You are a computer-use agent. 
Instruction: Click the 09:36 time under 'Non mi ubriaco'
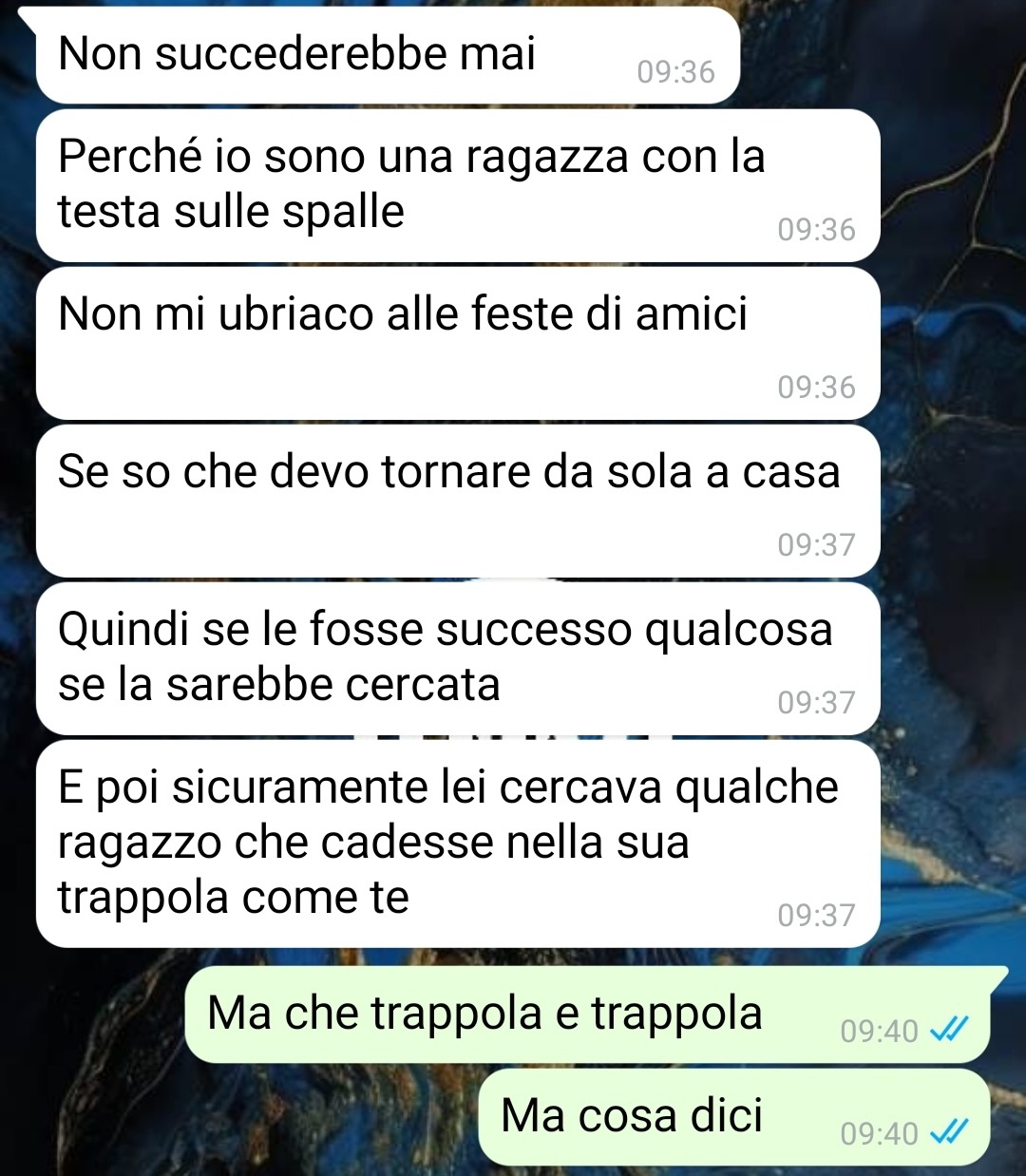click(816, 388)
